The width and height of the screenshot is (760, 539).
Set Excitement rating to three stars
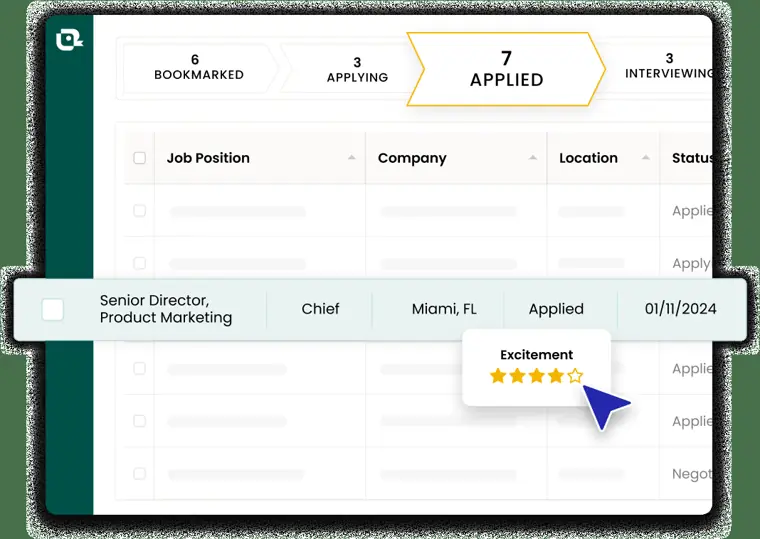point(537,376)
